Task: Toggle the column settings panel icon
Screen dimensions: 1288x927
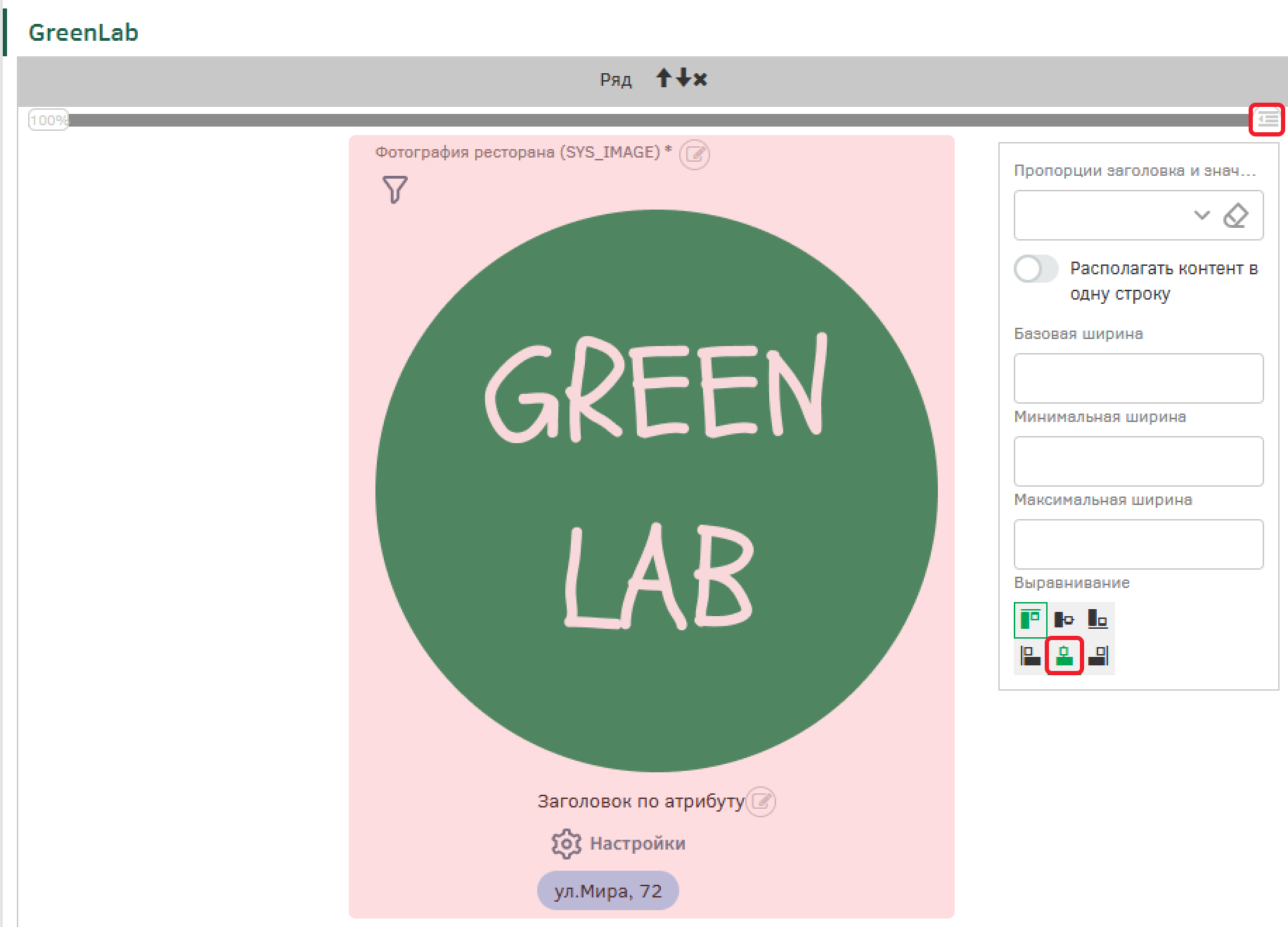Action: pyautogui.click(x=1267, y=120)
